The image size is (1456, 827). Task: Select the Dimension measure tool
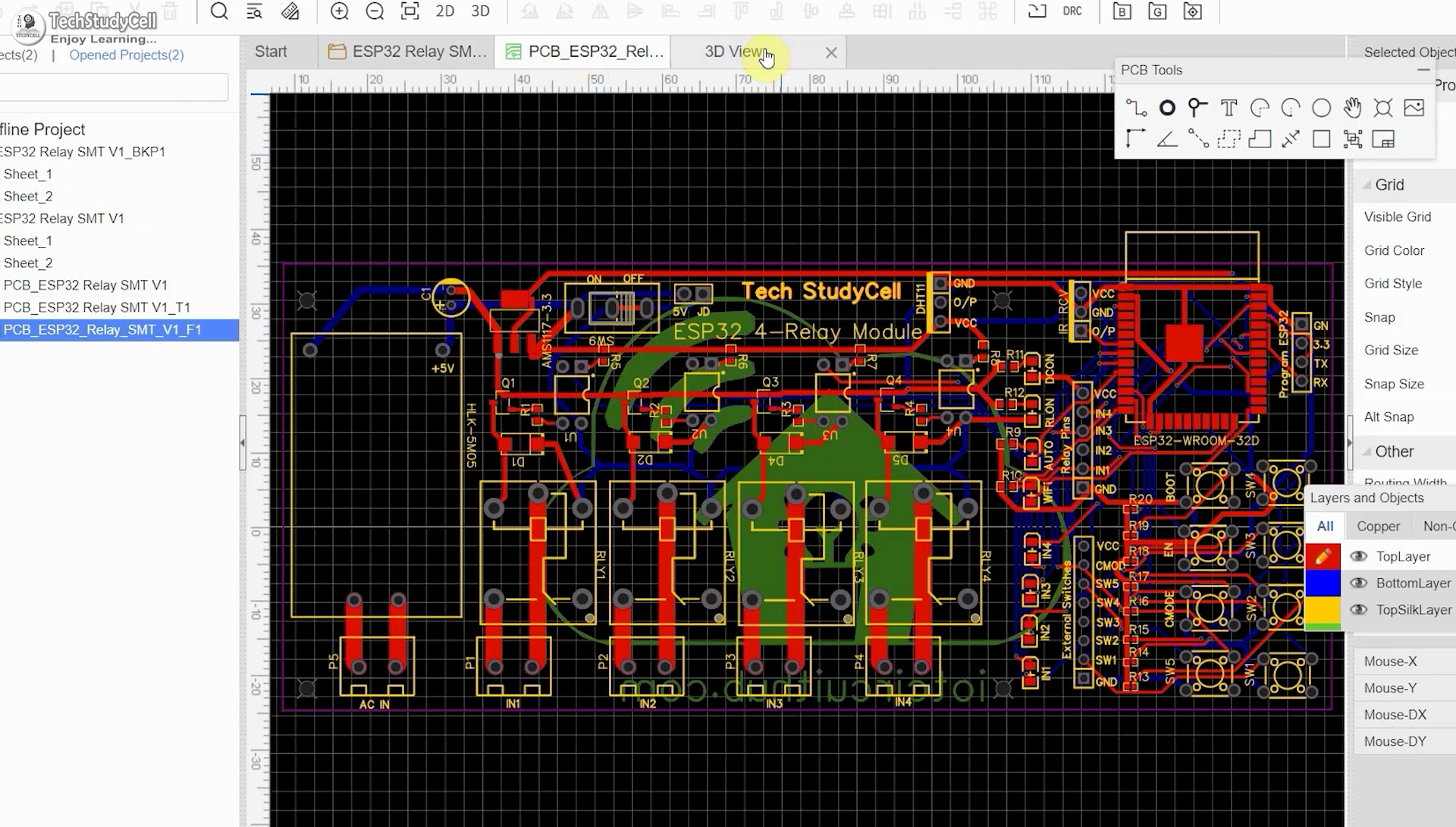[x=1291, y=140]
